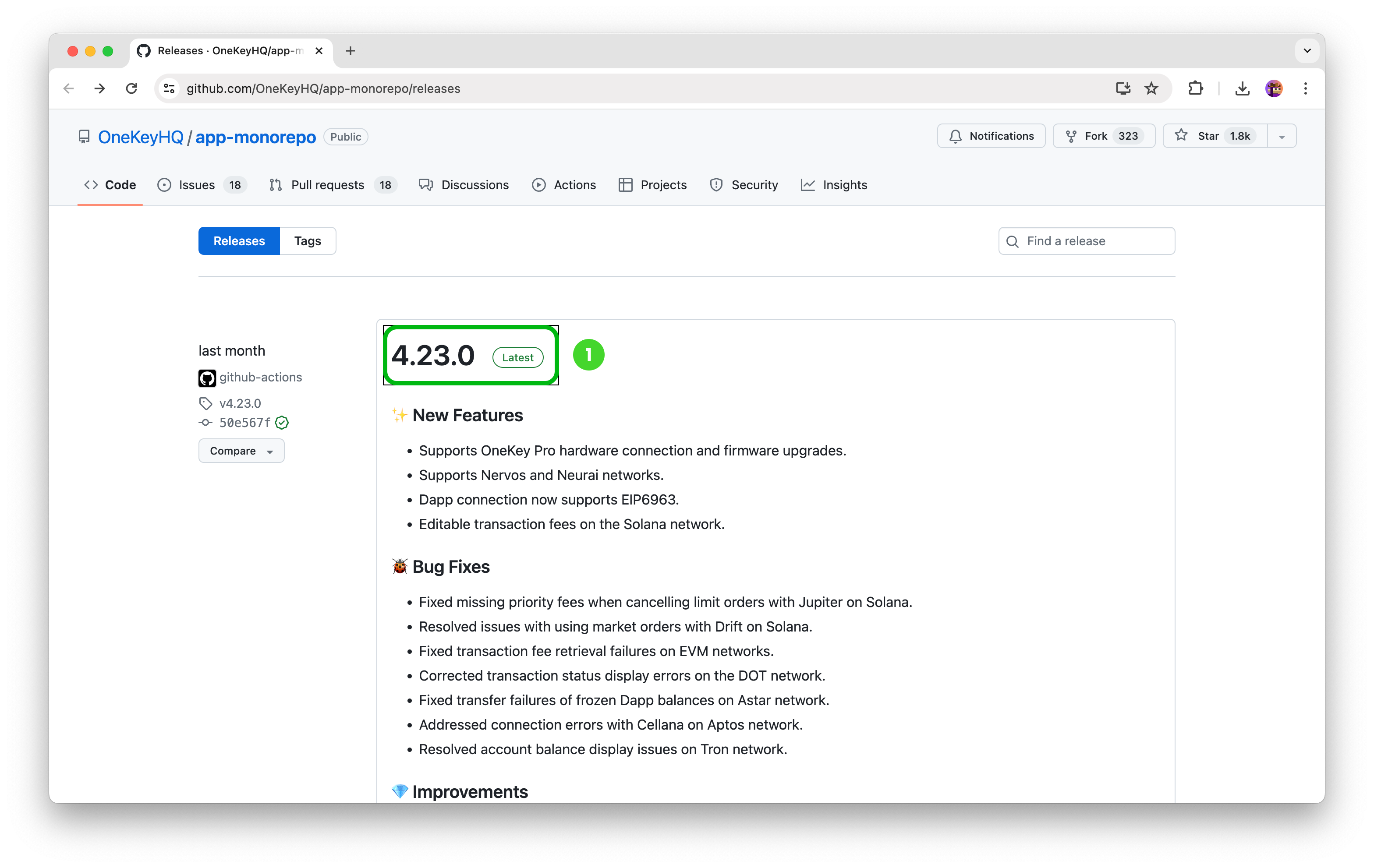
Task: Open the 4.23.0 release title
Action: [x=433, y=355]
